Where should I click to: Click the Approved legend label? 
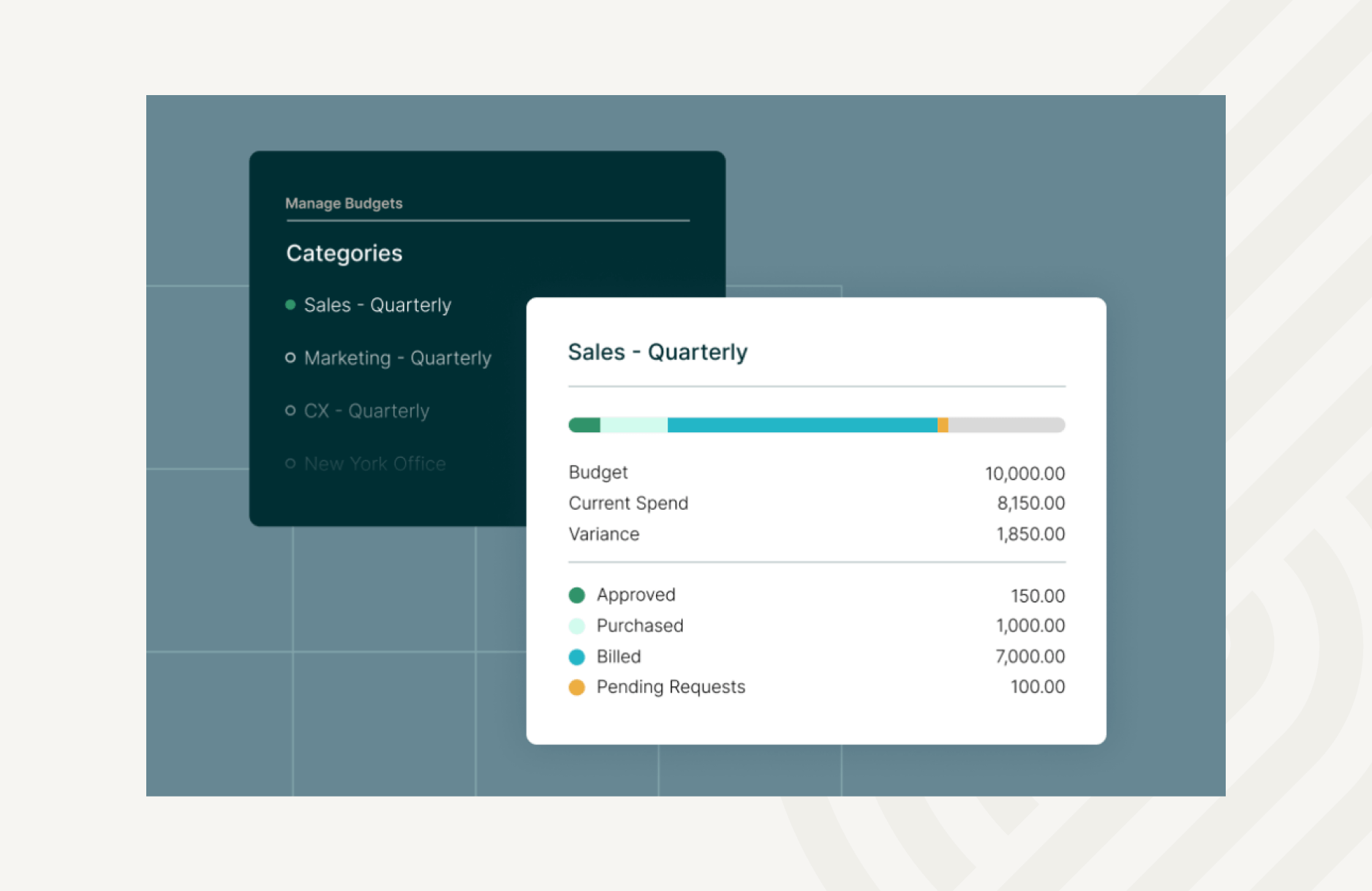coord(636,595)
